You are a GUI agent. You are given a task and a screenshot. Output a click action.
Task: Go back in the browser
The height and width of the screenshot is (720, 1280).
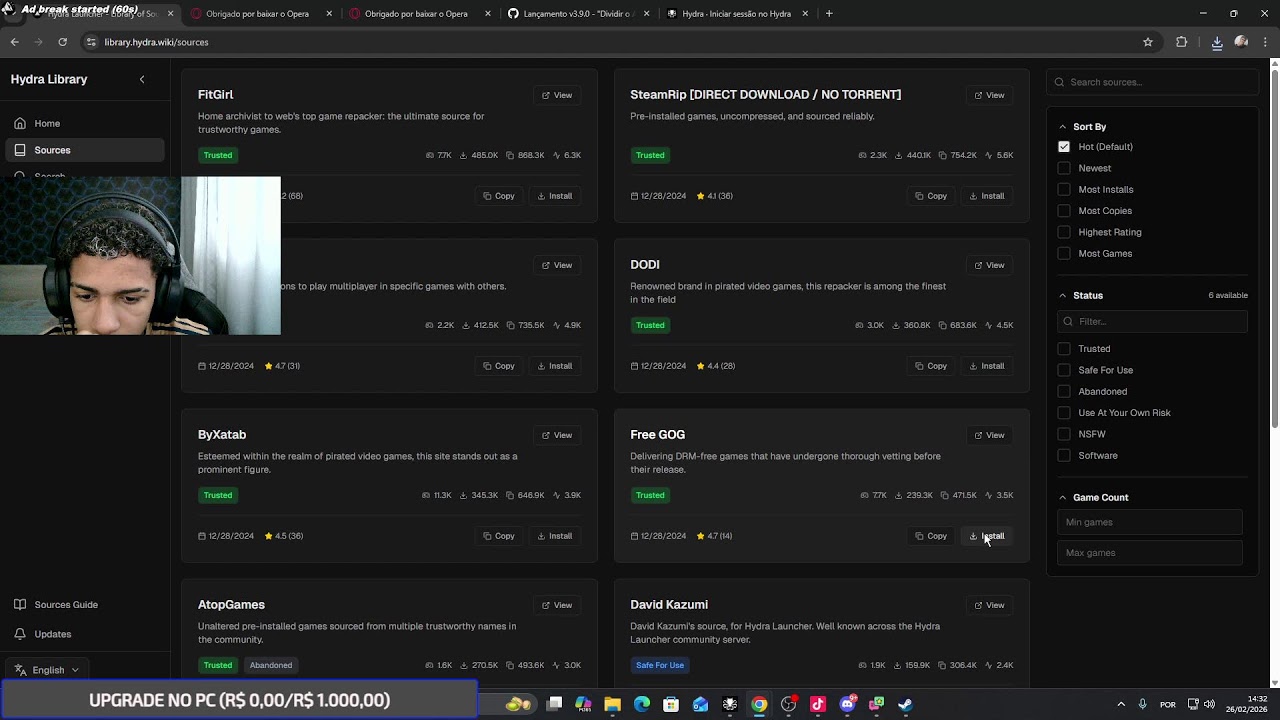(x=14, y=42)
